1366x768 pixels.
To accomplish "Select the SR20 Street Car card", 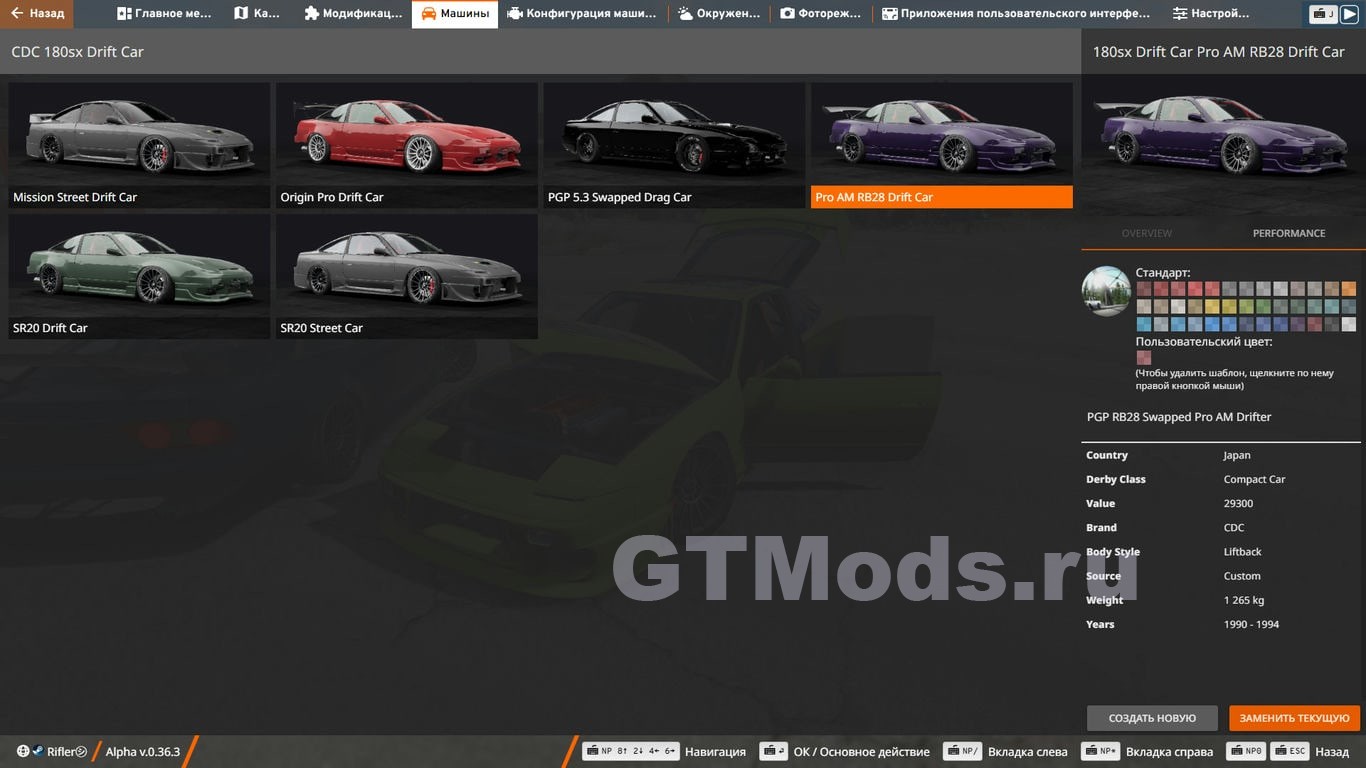I will pyautogui.click(x=407, y=276).
